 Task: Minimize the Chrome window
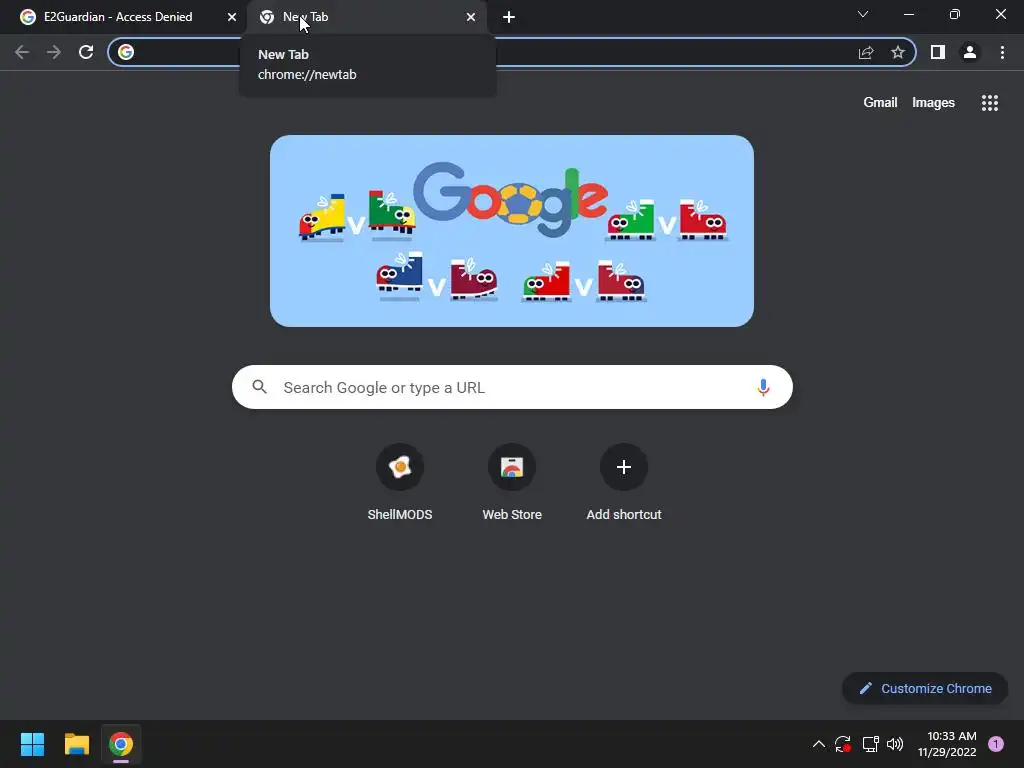point(908,14)
